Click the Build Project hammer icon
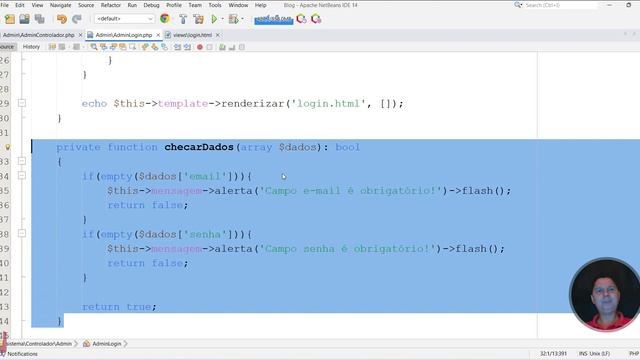The image size is (640, 360). click(183, 19)
